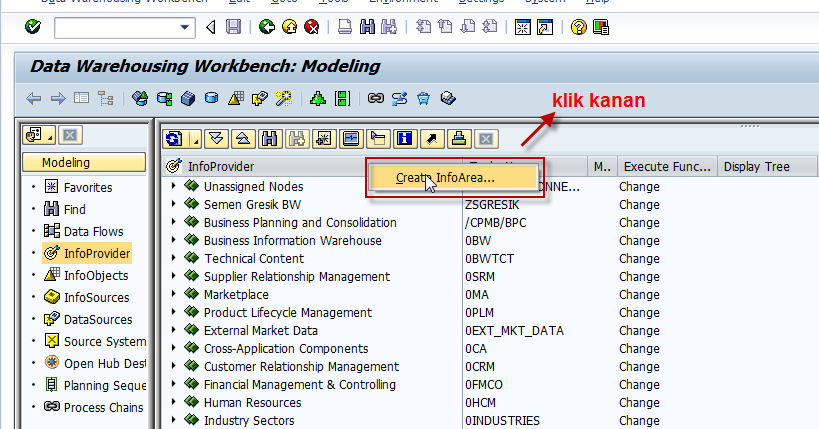Screen dimensions: 819x429
Task: Click the Generate Shortcut icon
Action: [x=545, y=27]
